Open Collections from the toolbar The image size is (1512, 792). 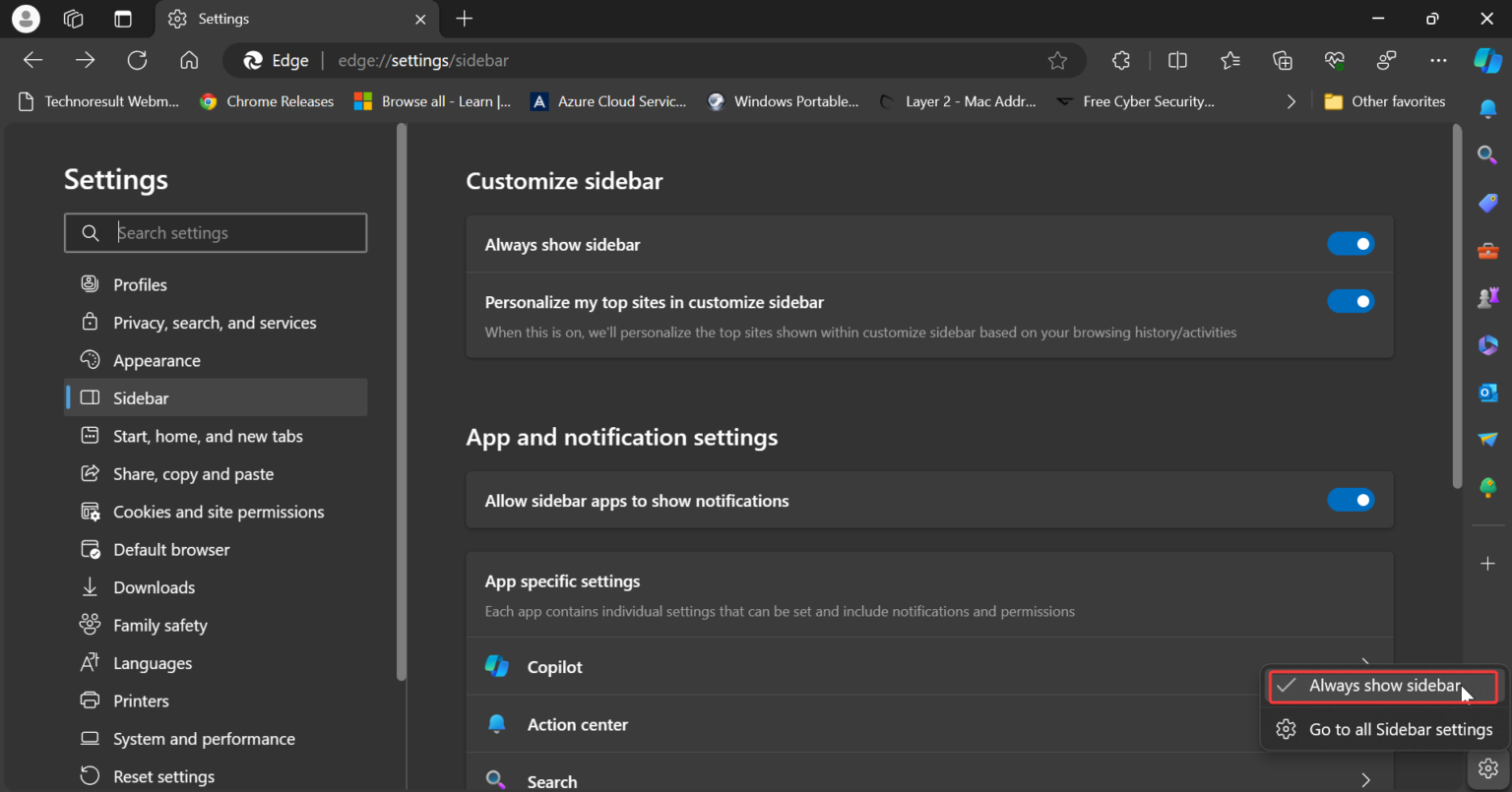coord(1282,60)
